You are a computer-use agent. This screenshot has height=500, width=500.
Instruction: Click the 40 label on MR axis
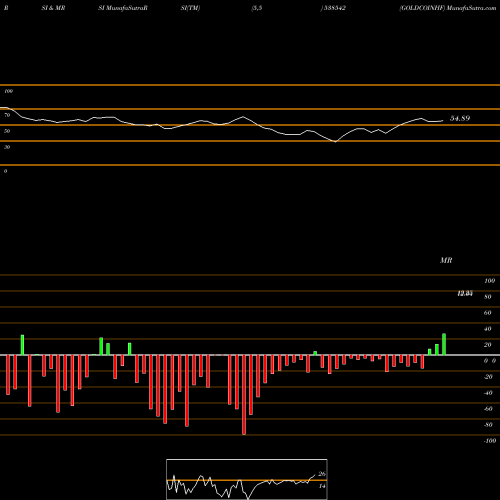pyautogui.click(x=488, y=329)
